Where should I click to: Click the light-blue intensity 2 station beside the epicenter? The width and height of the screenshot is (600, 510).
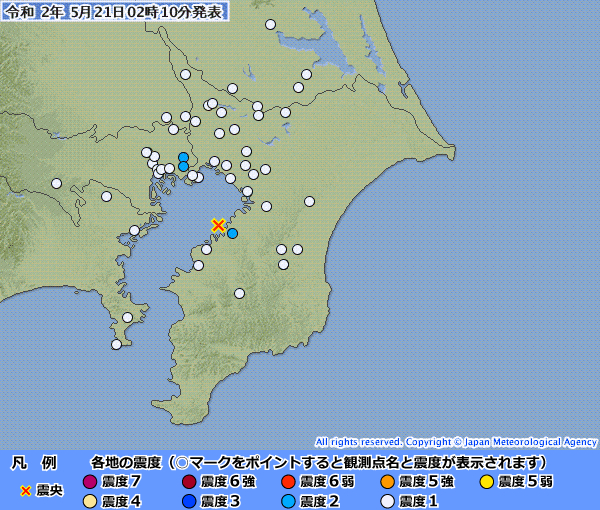click(x=232, y=234)
